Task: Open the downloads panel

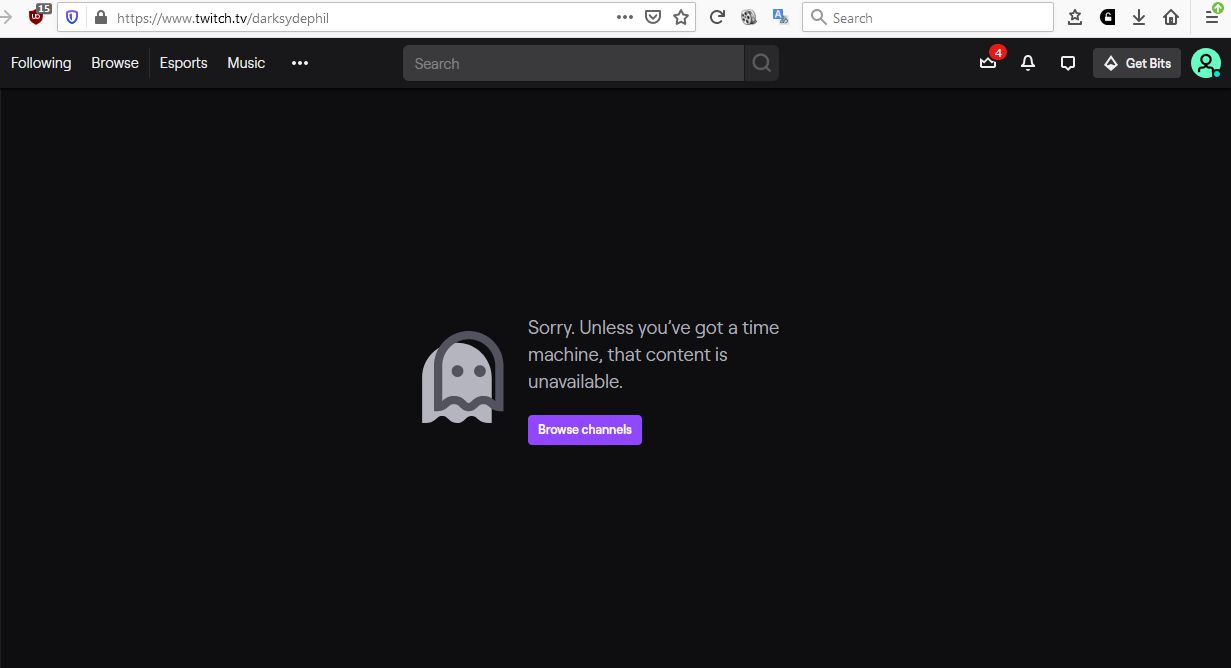Action: click(x=1139, y=17)
